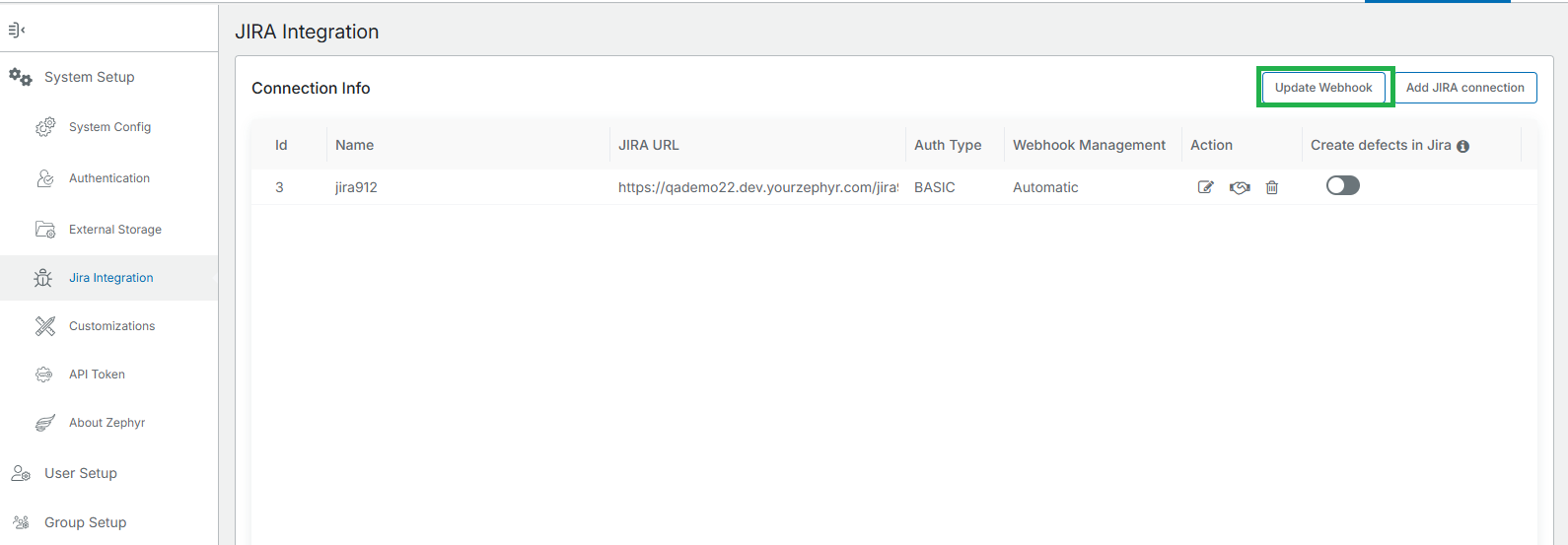The width and height of the screenshot is (1568, 545).
Task: Enable the Create defects in Jira toggle
Action: point(1342,185)
